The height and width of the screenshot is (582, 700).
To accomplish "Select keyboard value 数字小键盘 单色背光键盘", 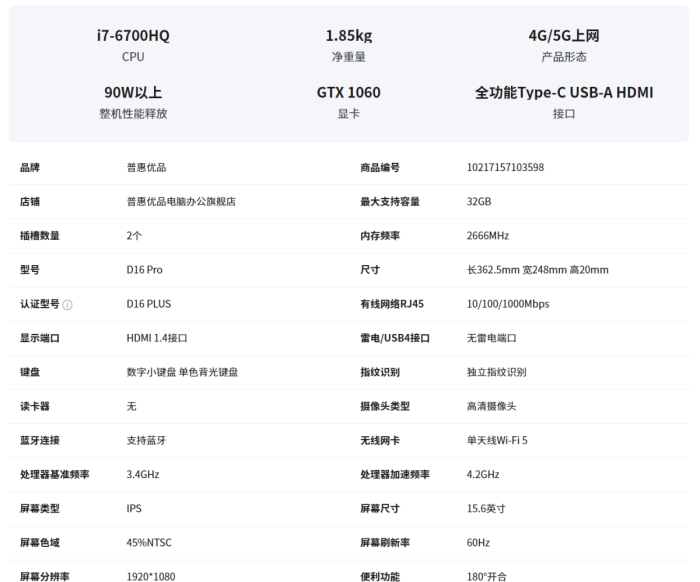I will point(182,372).
